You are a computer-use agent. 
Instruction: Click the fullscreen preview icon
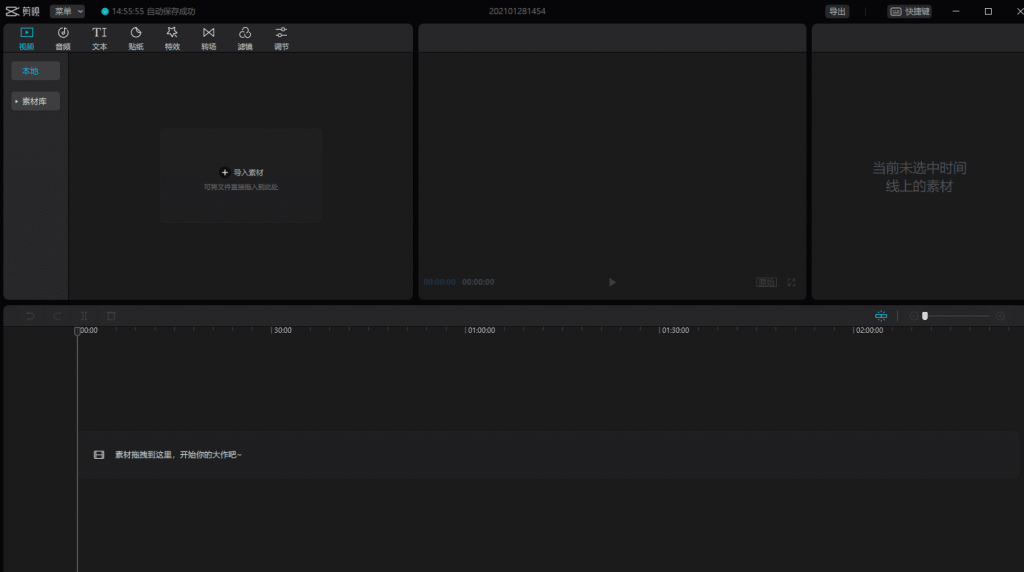(791, 283)
